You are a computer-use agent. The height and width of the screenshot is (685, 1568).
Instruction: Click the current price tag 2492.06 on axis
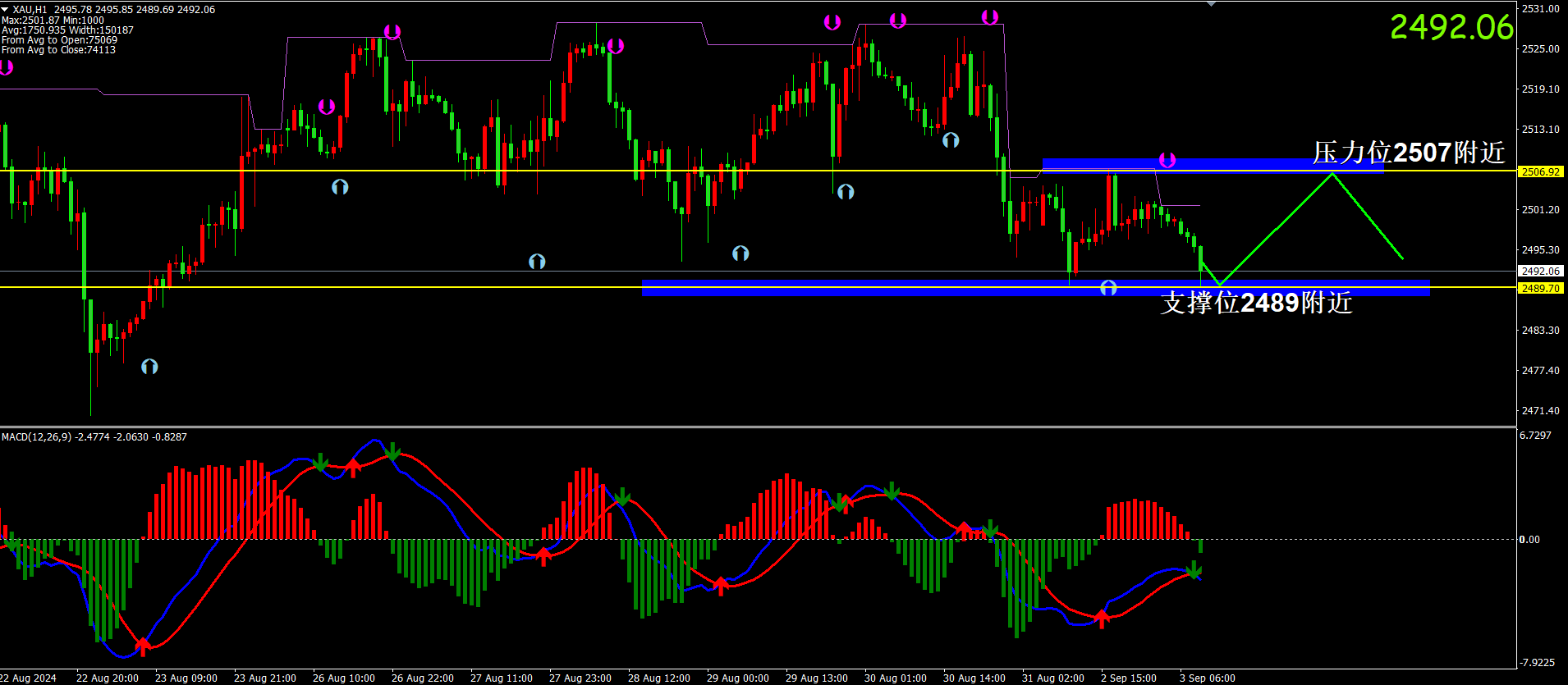coord(1540,271)
